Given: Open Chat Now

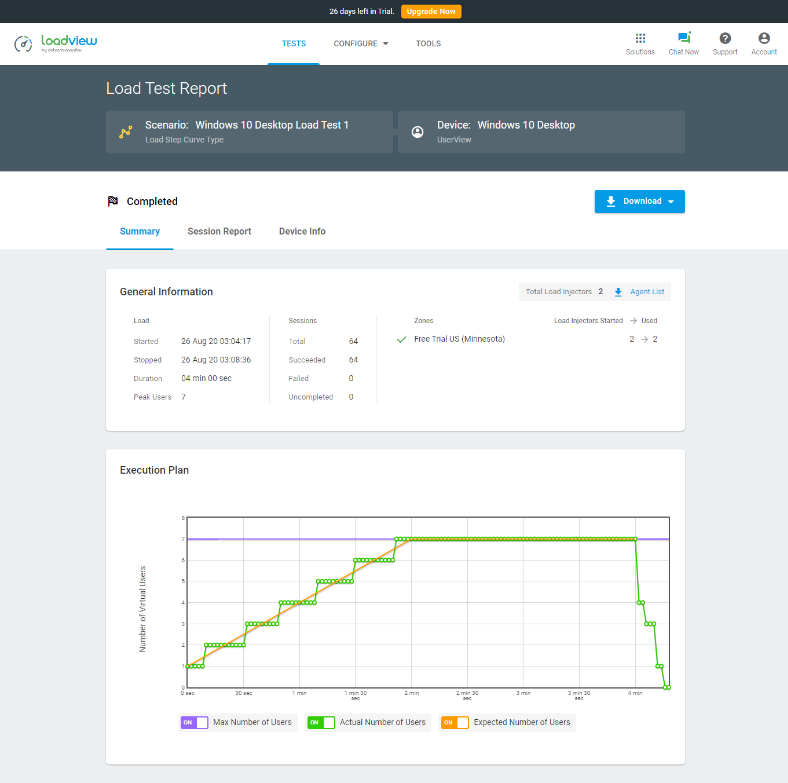Looking at the screenshot, I should [683, 43].
